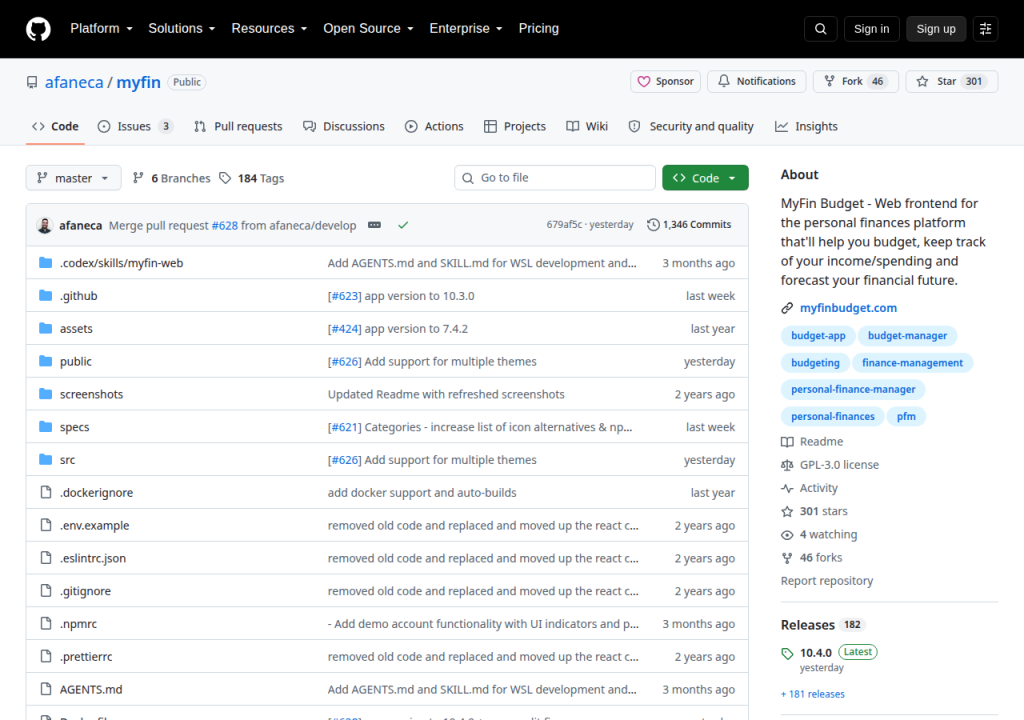
Task: Open the Platform dropdown menu
Action: pos(101,29)
